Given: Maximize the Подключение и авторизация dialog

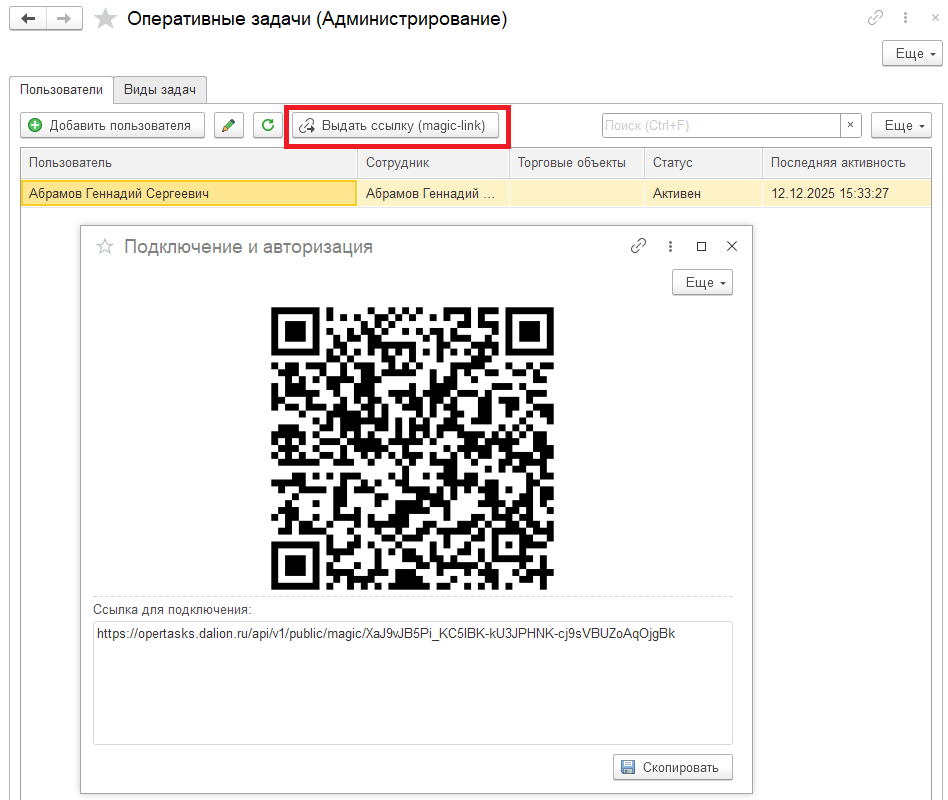Looking at the screenshot, I should click(x=701, y=246).
